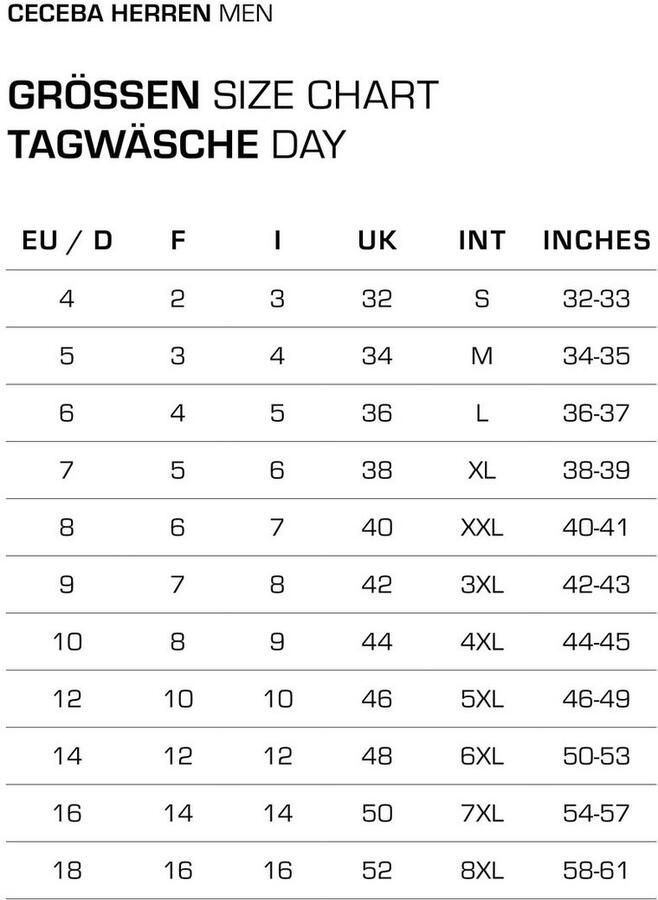
Task: Click UK size 40 cell
Action: [377, 527]
